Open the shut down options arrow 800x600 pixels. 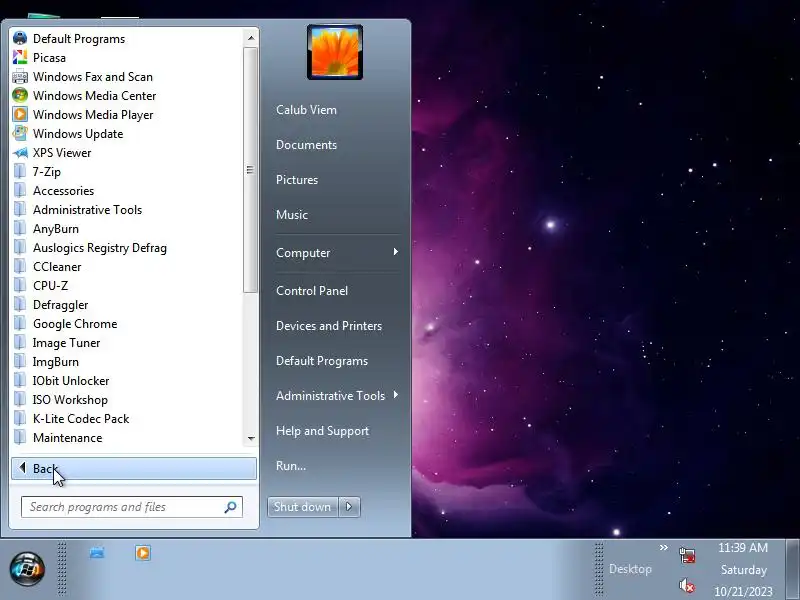349,507
